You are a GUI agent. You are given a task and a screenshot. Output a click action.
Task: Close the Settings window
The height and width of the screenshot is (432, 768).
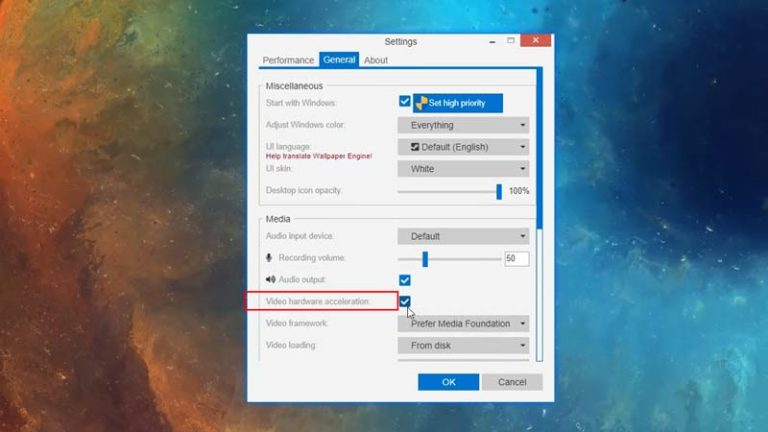click(x=536, y=41)
